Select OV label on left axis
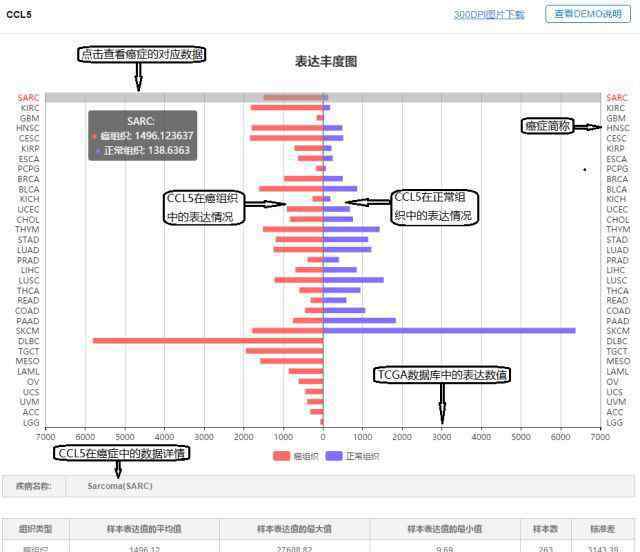 pos(33,382)
